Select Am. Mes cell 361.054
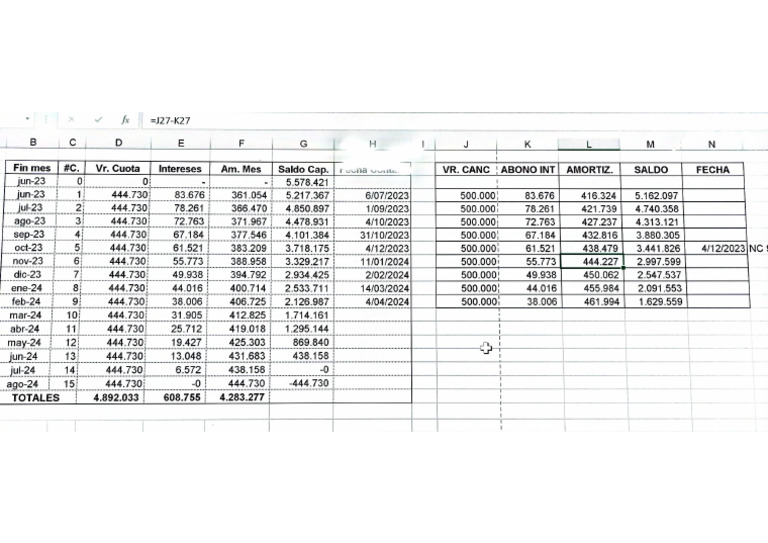 point(240,195)
